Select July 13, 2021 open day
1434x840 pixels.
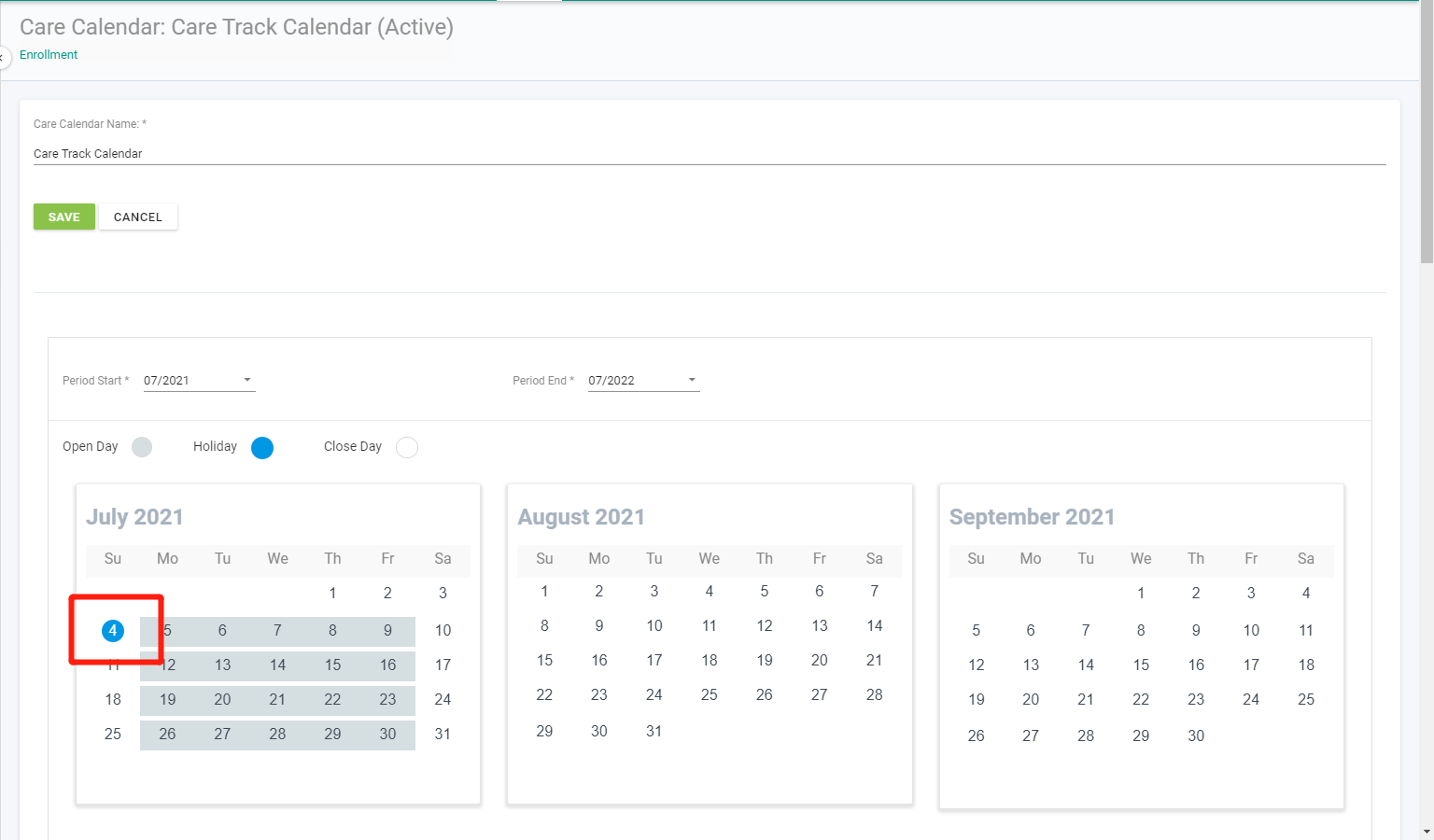[222, 665]
